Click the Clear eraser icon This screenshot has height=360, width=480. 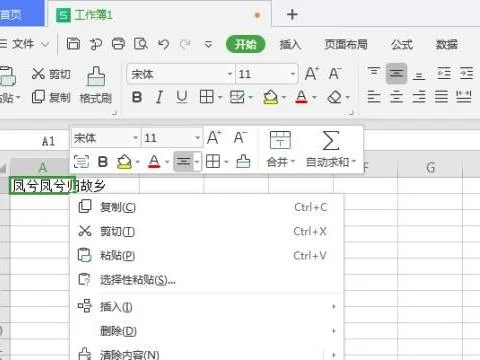[335, 97]
